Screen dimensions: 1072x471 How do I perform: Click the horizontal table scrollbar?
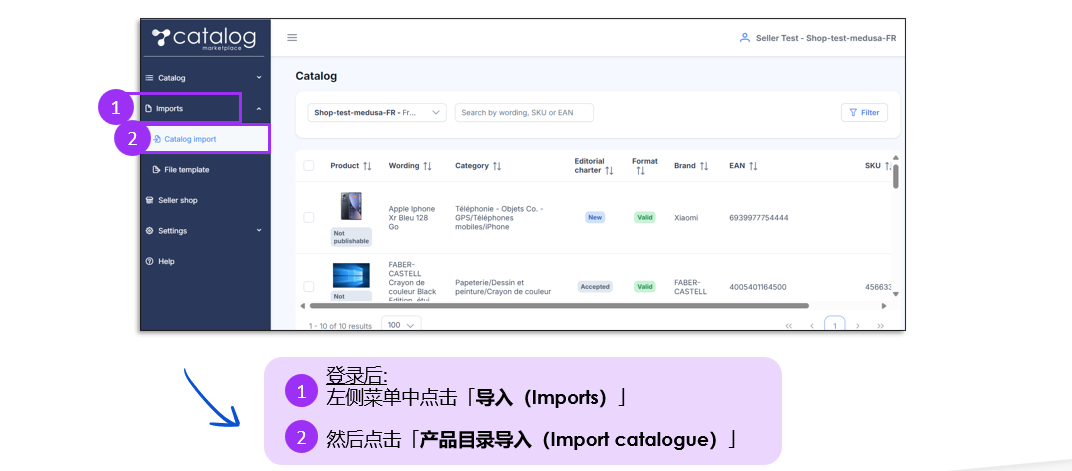(558, 306)
